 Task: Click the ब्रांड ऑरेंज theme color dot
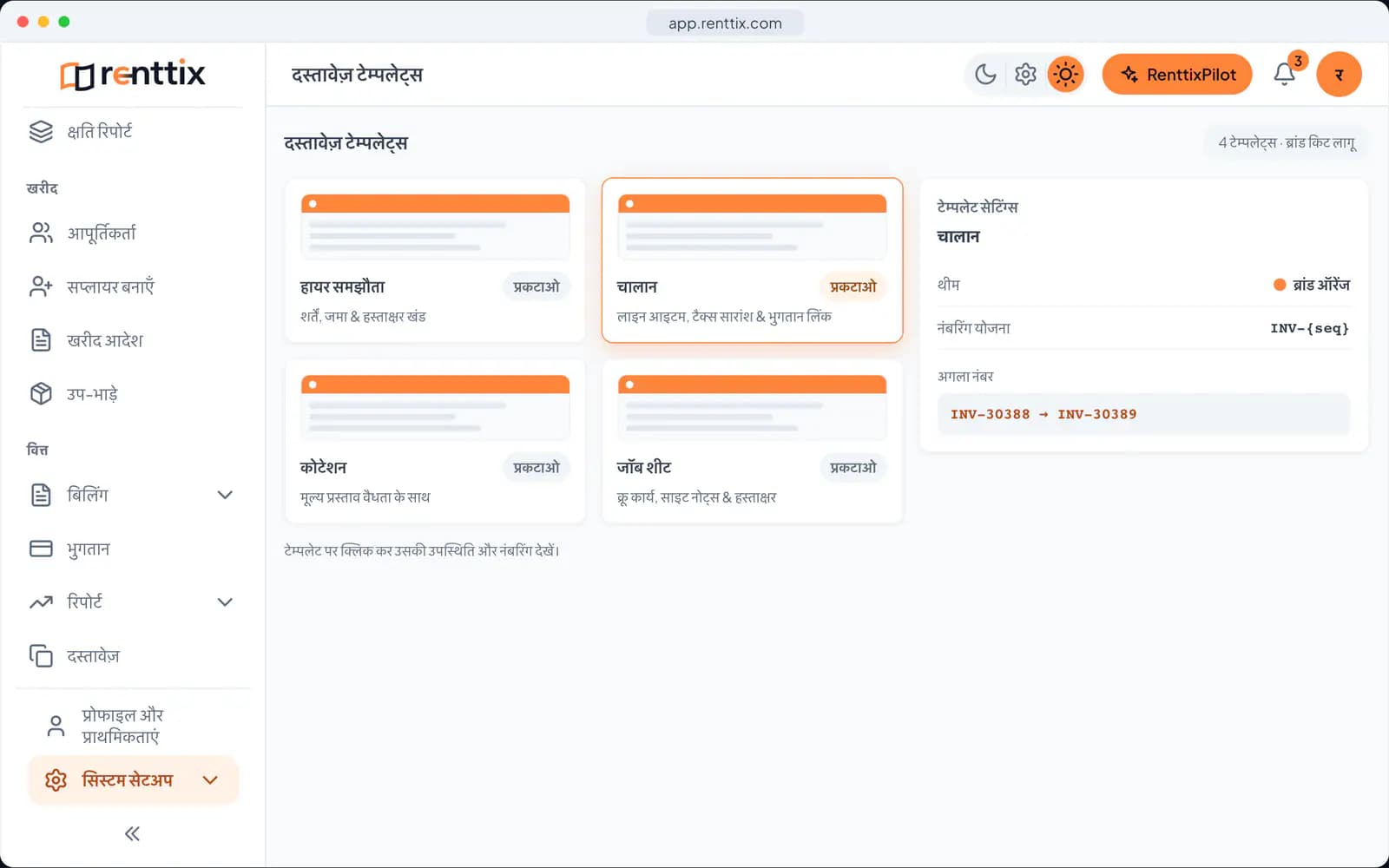[1279, 285]
